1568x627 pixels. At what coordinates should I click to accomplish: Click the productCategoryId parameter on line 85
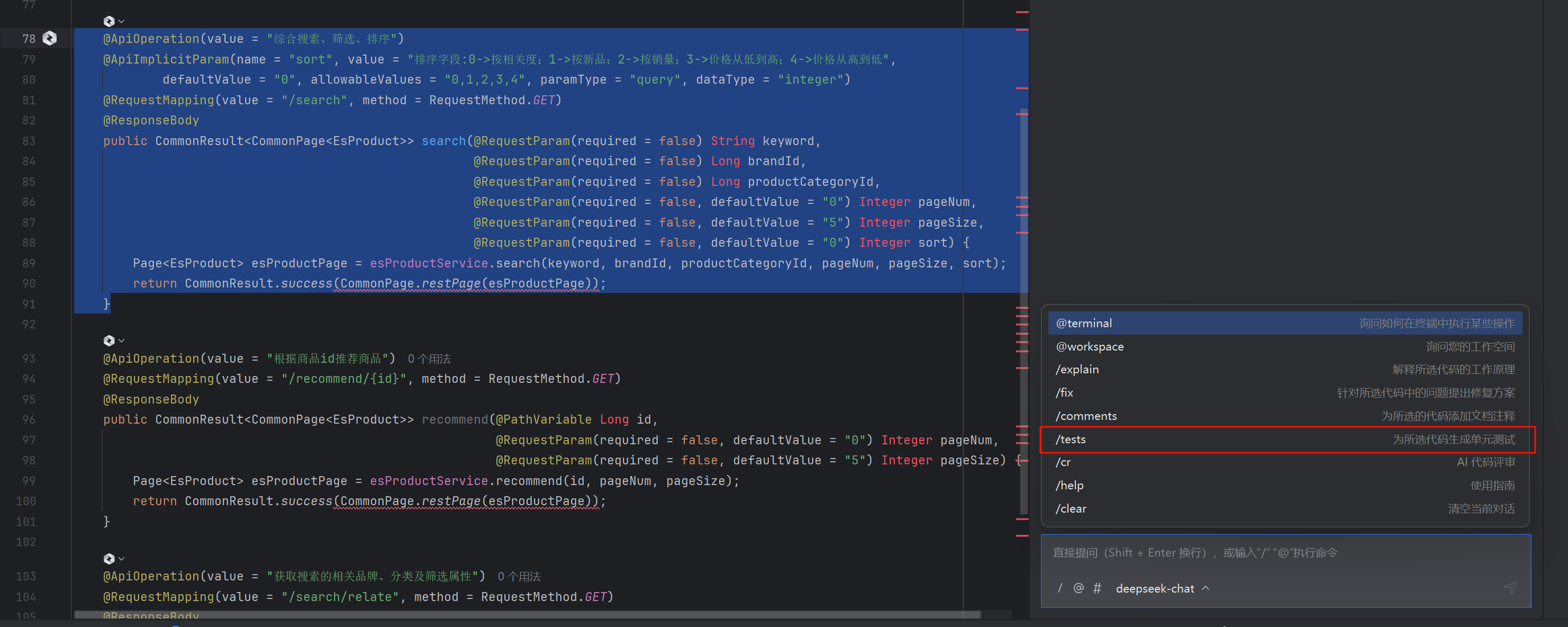(x=810, y=182)
